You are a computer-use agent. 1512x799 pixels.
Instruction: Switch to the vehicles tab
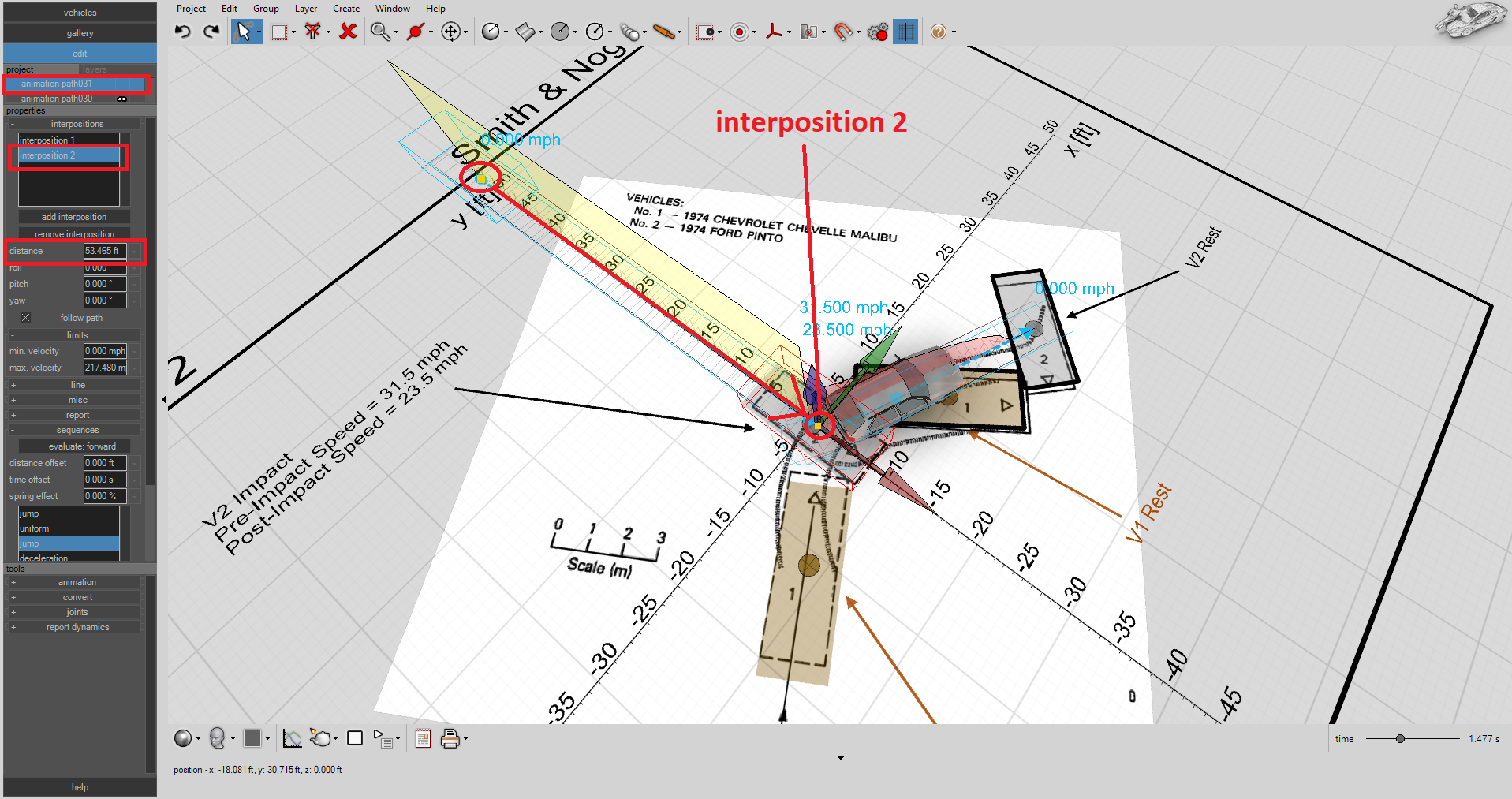80,13
